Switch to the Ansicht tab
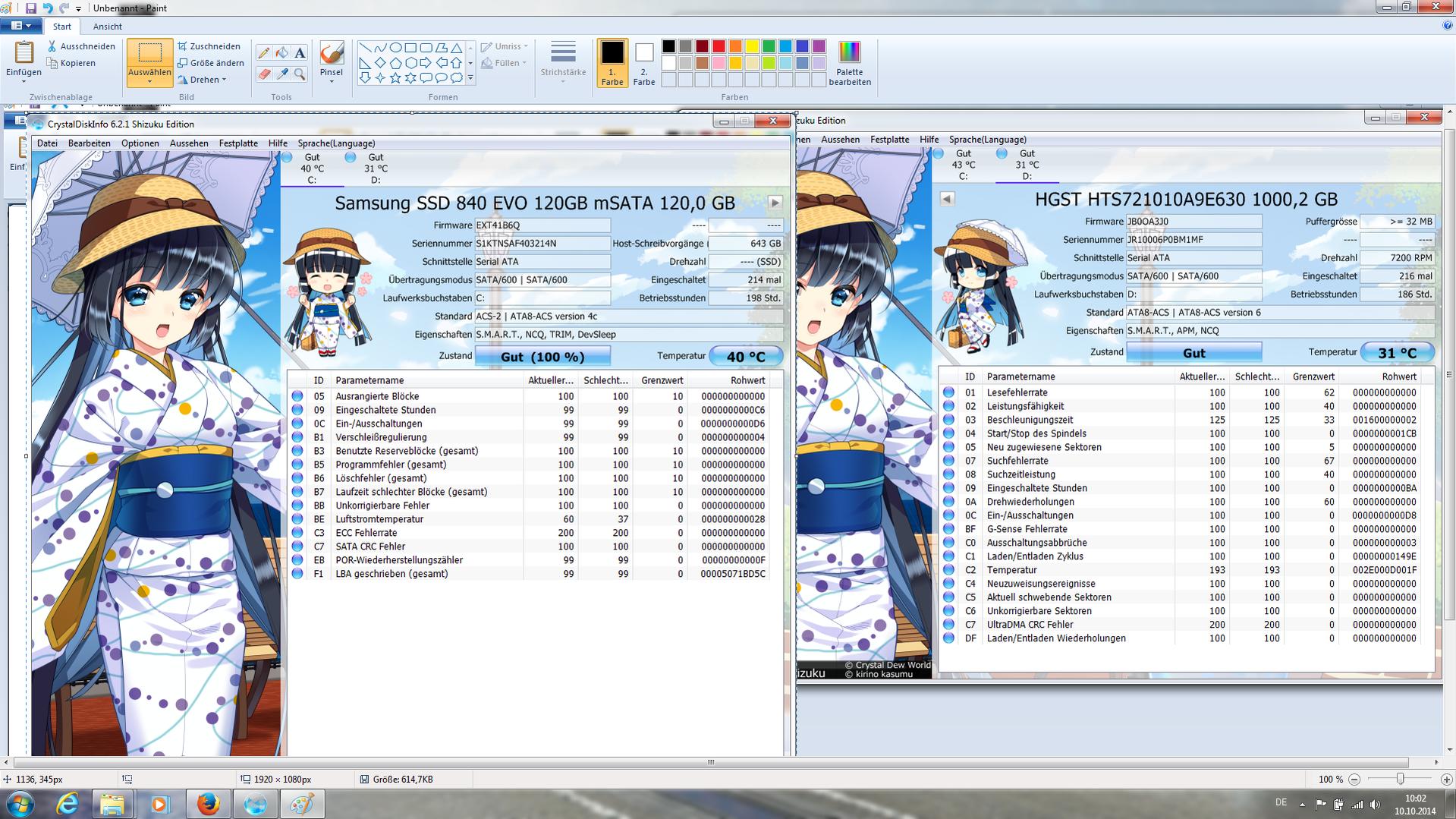 click(107, 27)
